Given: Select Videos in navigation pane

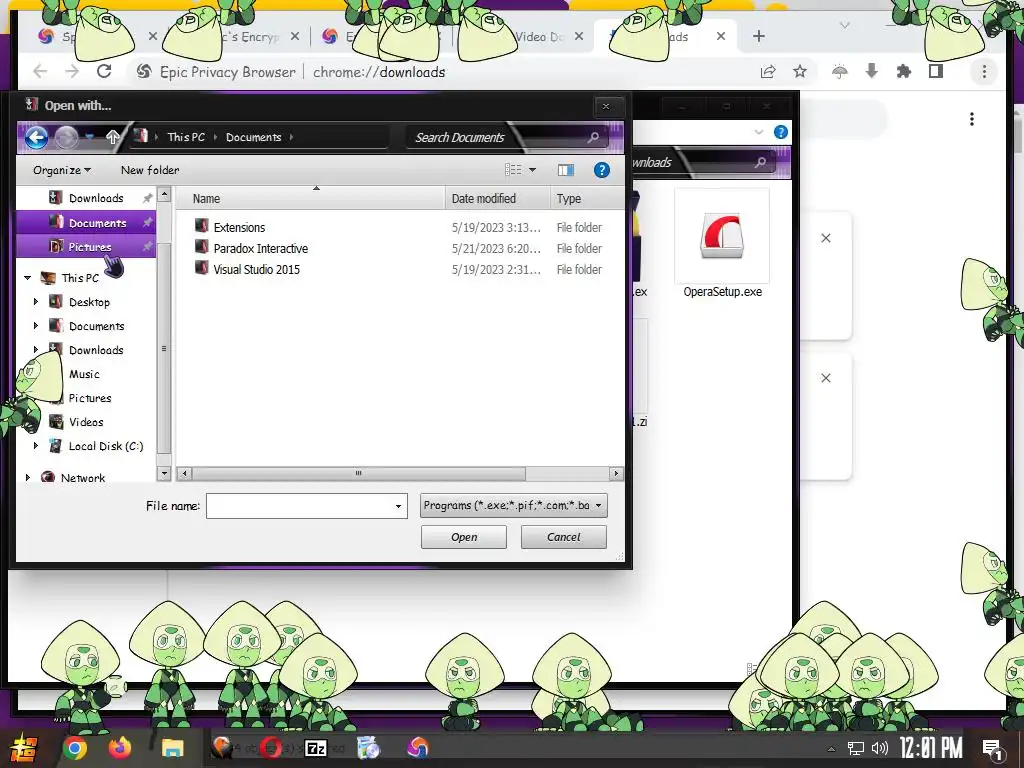Looking at the screenshot, I should [86, 422].
